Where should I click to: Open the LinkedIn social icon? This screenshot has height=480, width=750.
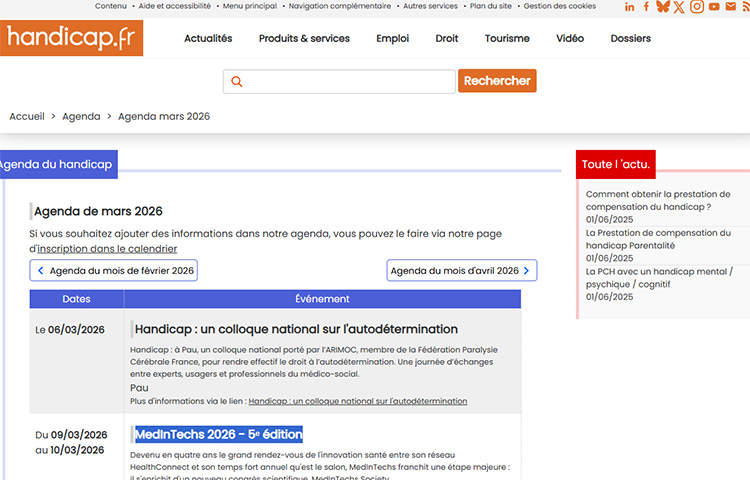tap(629, 7)
